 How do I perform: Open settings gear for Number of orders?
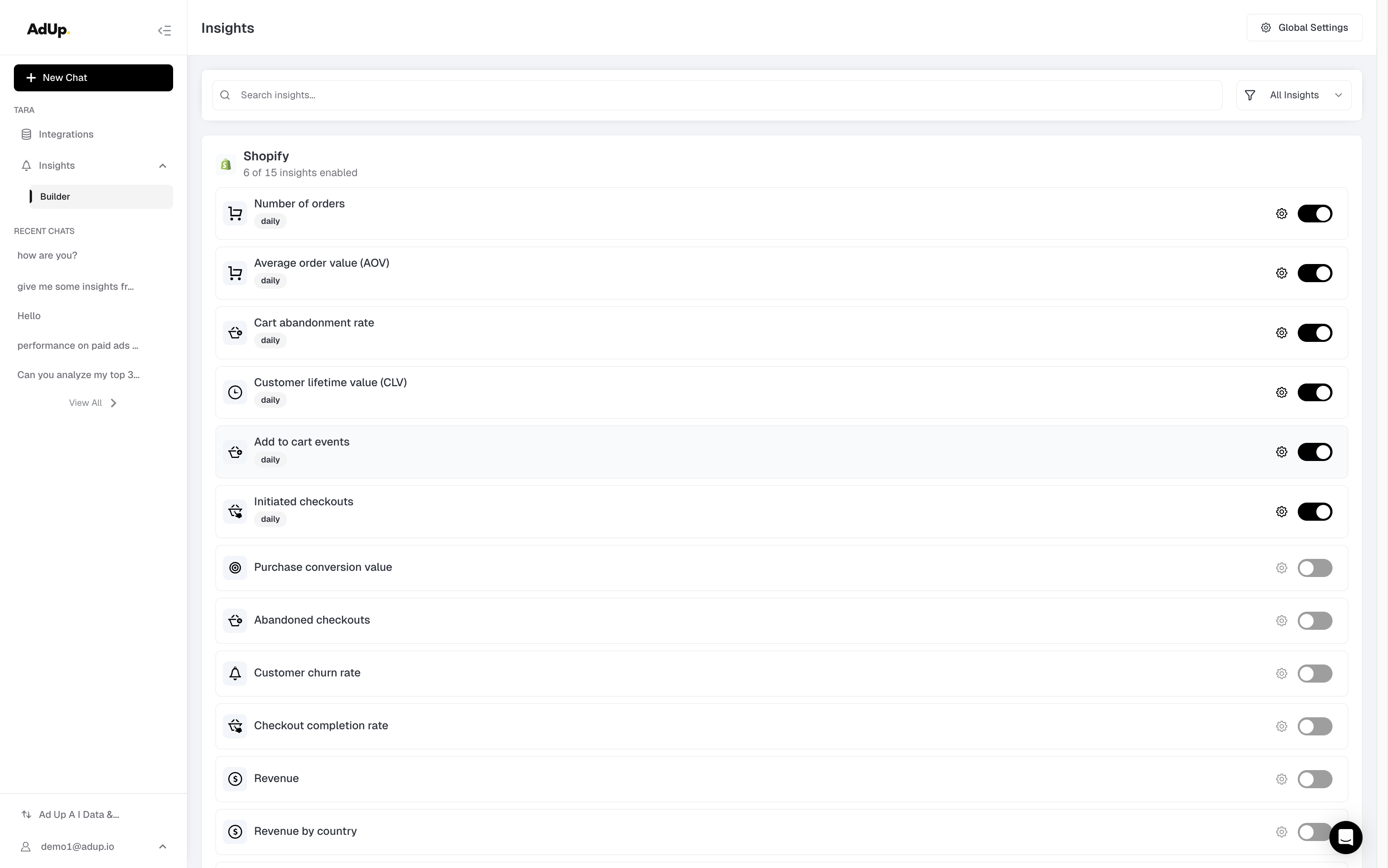(x=1281, y=214)
